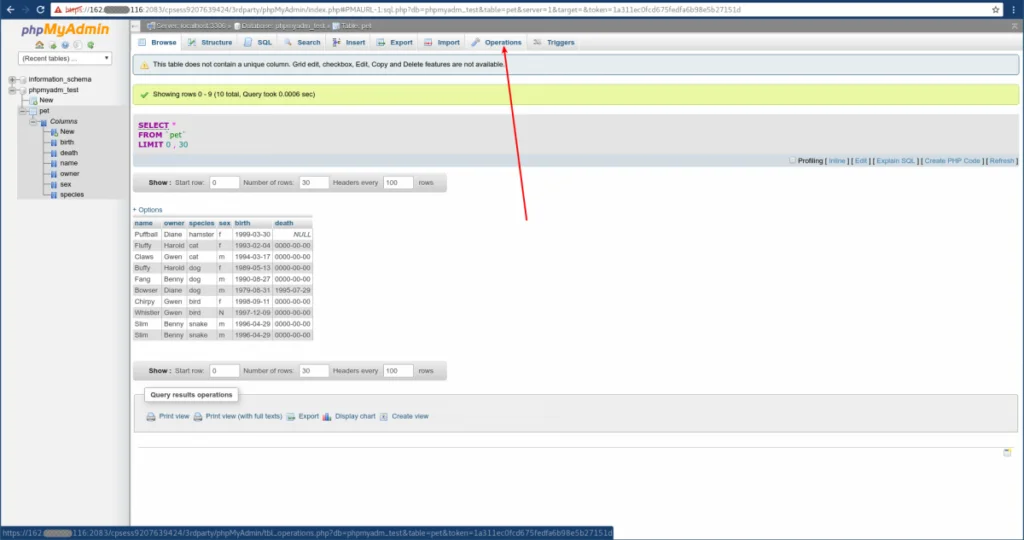The image size is (1024, 540).
Task: Open browser three-dot menu
Action: (1014, 10)
